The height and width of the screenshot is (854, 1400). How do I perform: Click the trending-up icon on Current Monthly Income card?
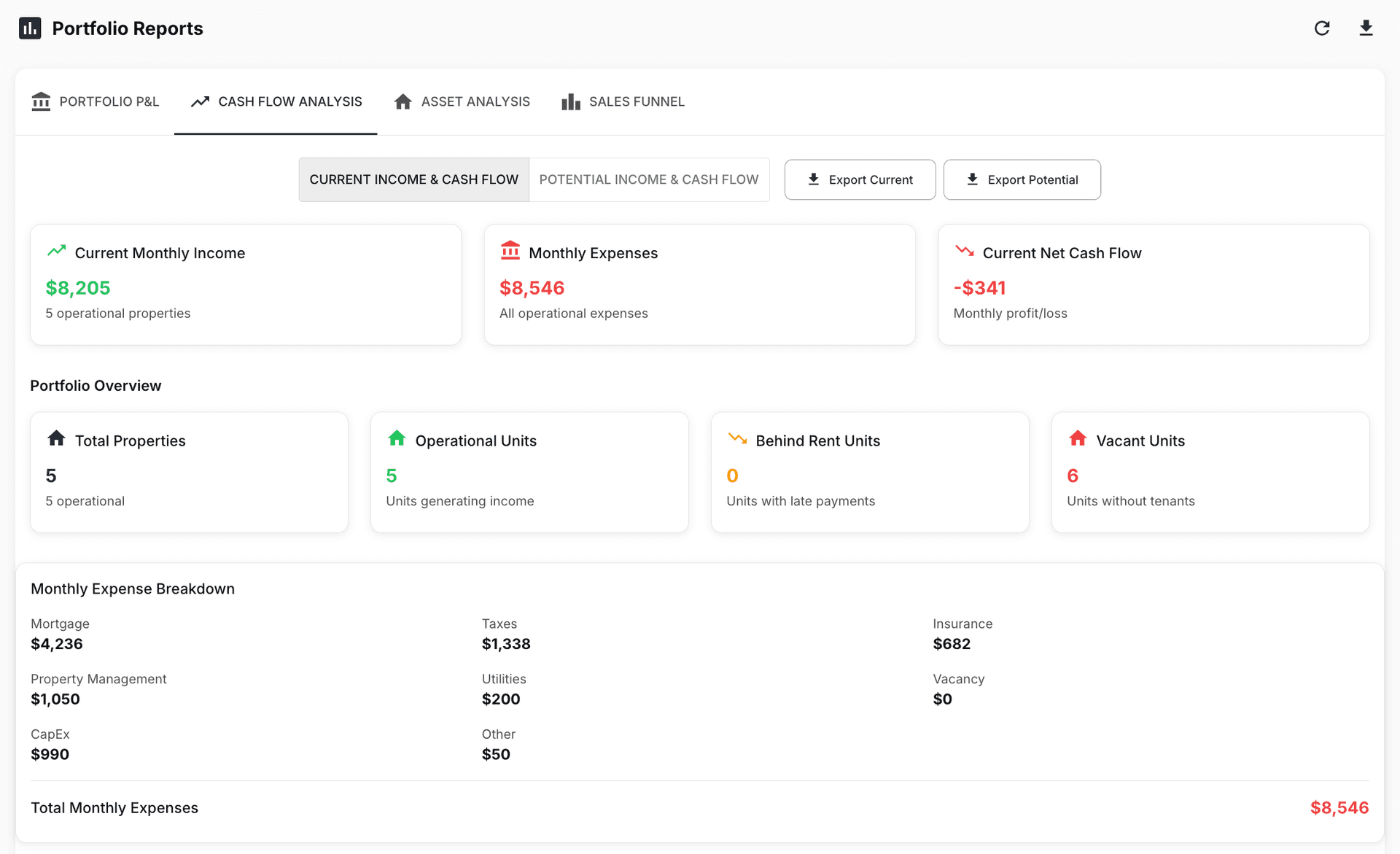[x=57, y=251]
